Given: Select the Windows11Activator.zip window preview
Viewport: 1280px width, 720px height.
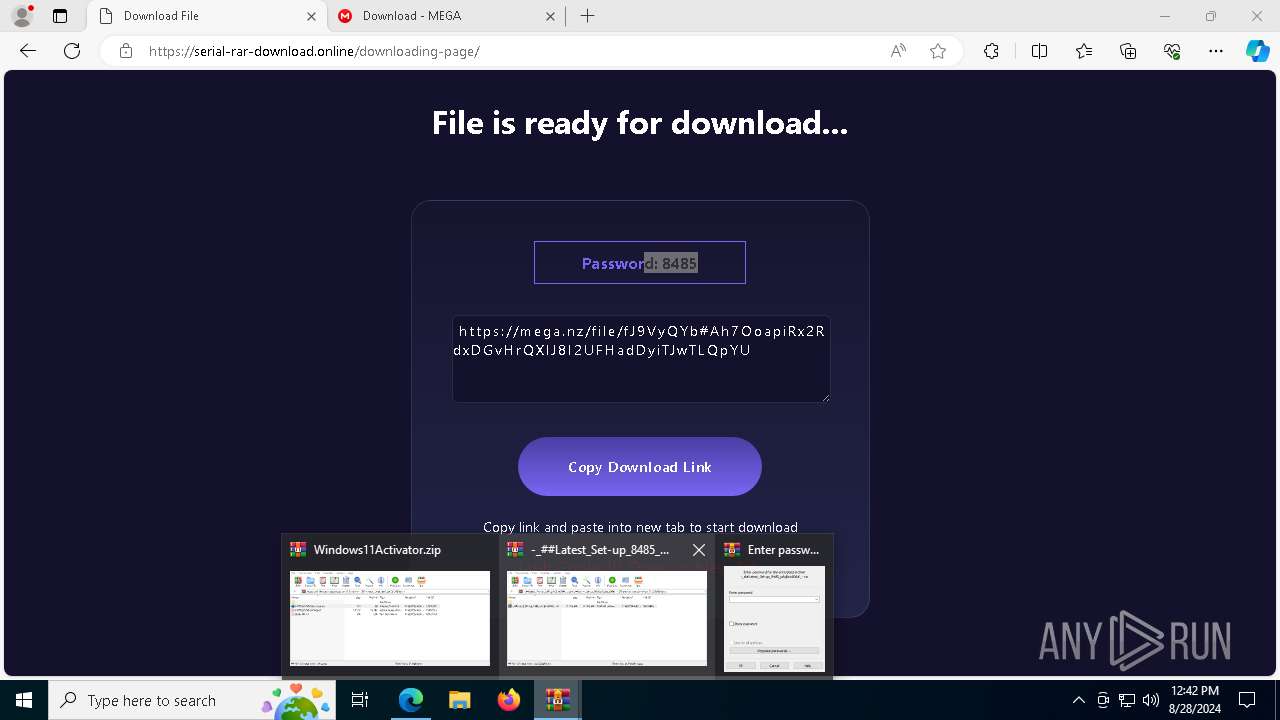Looking at the screenshot, I should [390, 606].
